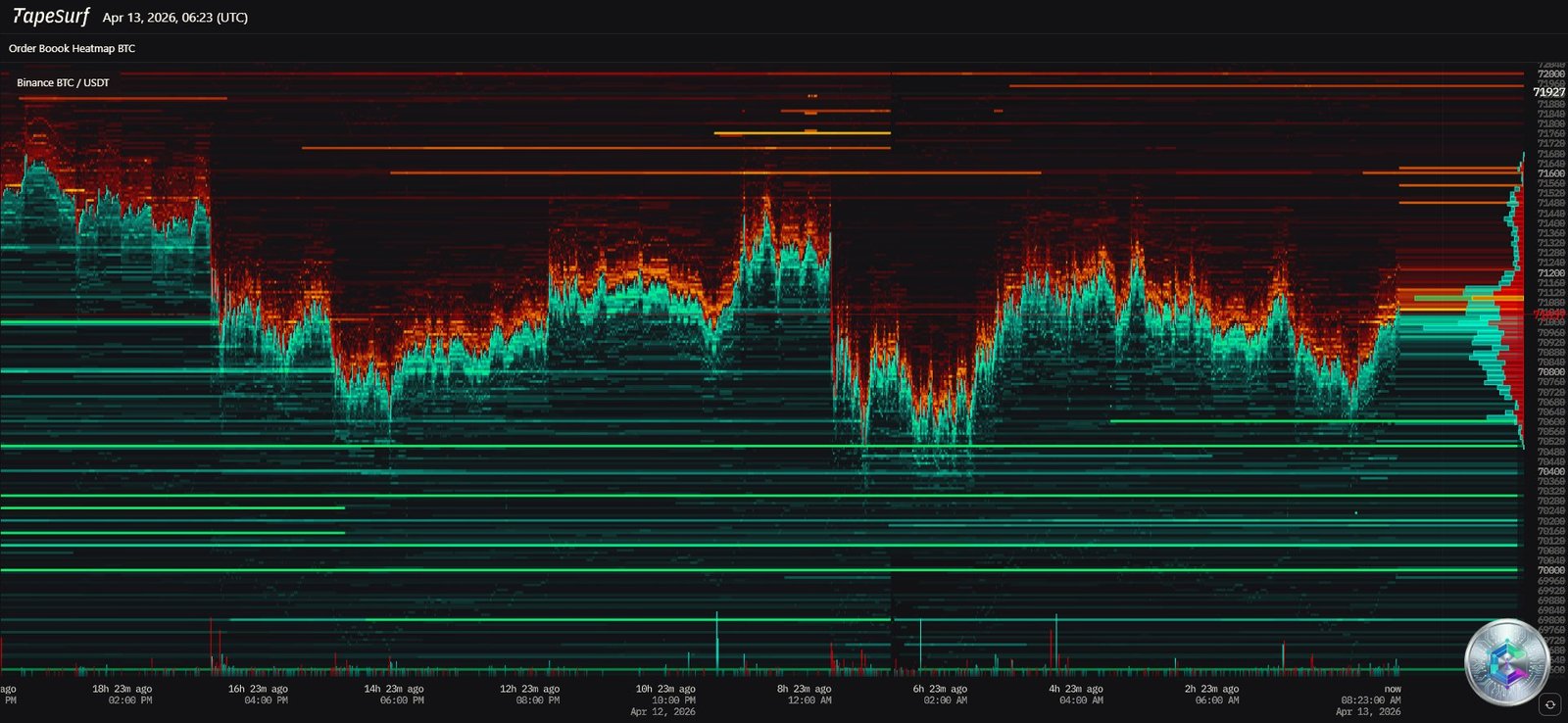Click the red last-price marker on price axis
The height and width of the screenshot is (723, 1568).
1550,313
